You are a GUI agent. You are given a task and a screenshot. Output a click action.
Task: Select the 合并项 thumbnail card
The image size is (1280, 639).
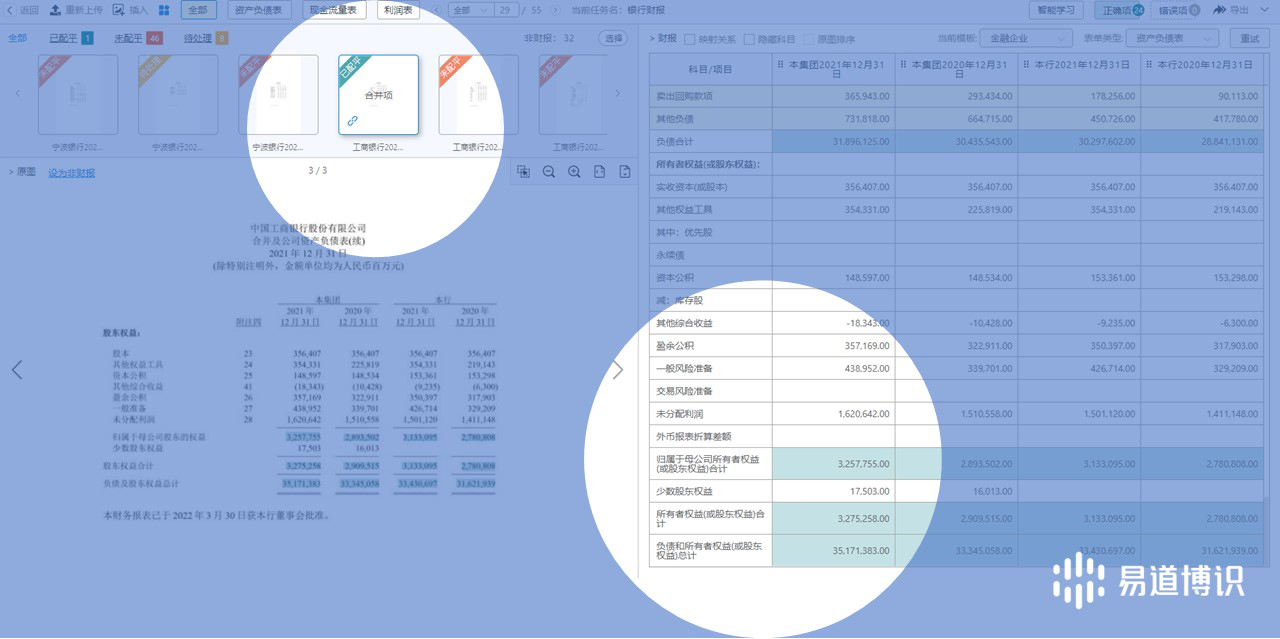(x=378, y=95)
